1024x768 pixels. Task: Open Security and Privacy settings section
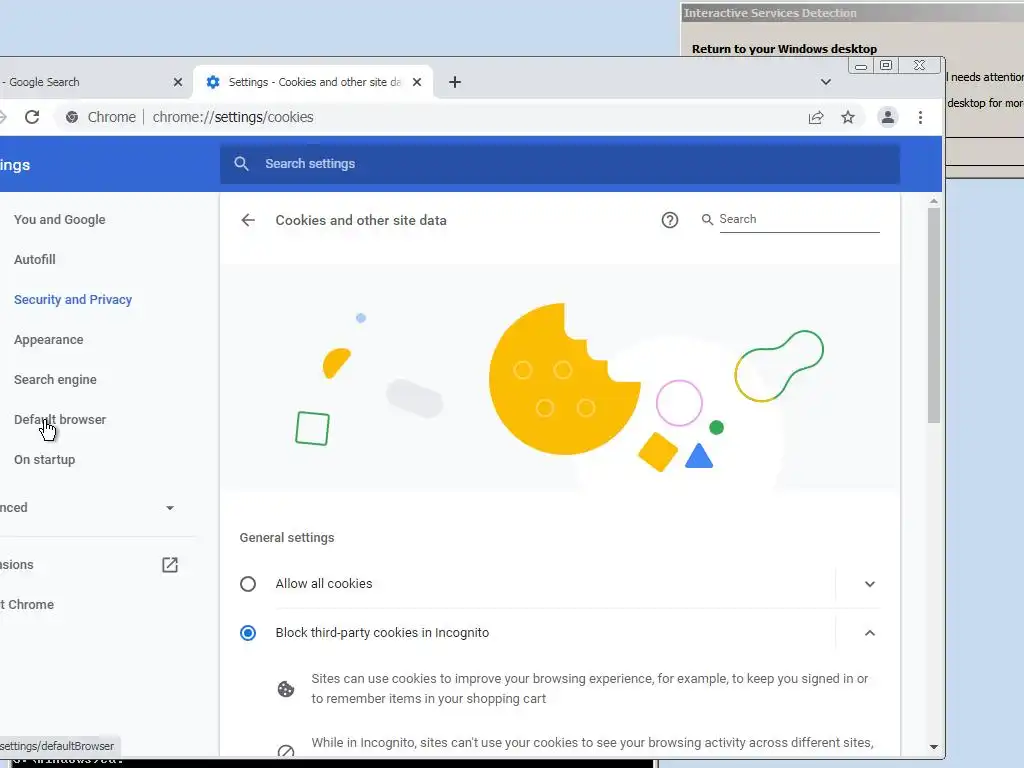(x=73, y=300)
